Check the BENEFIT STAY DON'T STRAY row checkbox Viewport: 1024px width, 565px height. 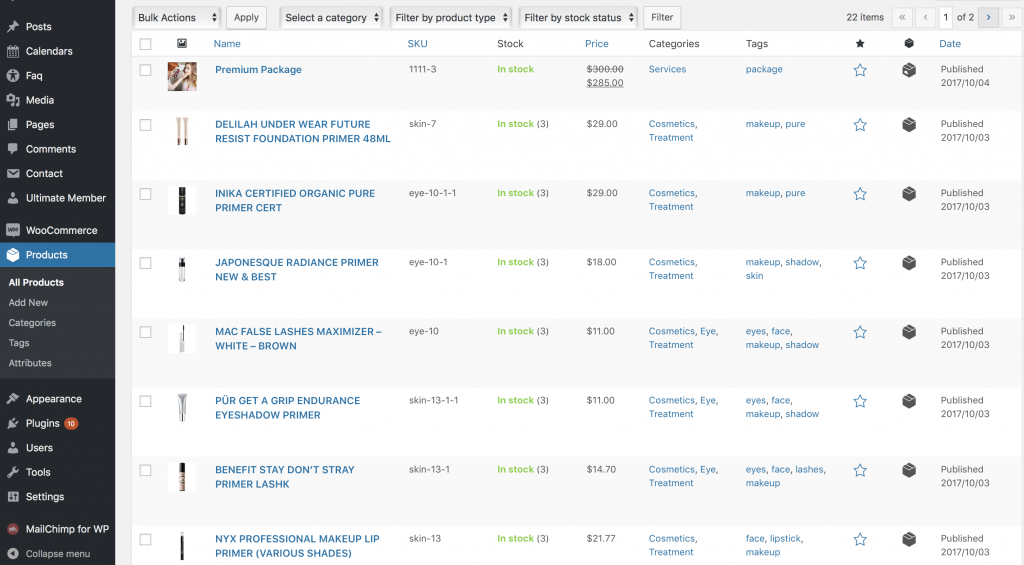[x=146, y=470]
